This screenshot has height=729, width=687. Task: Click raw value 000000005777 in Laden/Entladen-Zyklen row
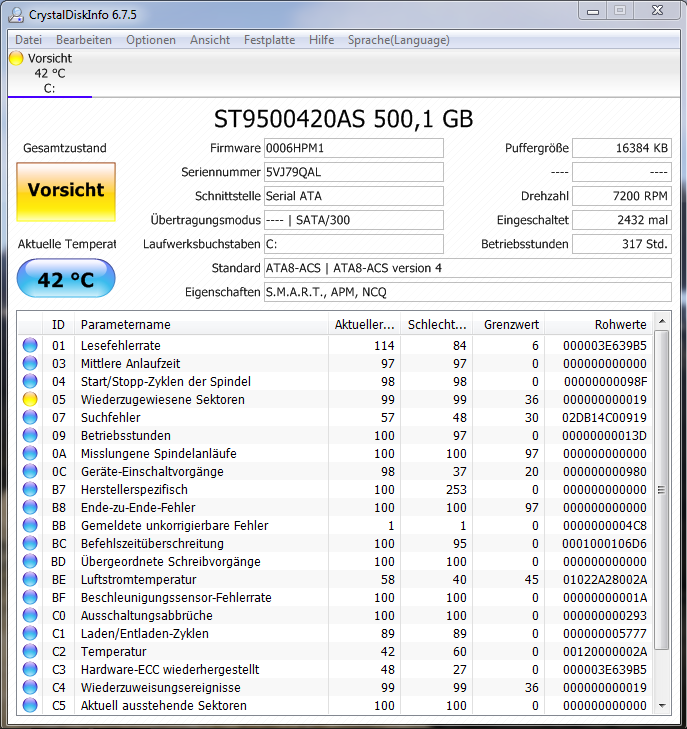point(605,634)
